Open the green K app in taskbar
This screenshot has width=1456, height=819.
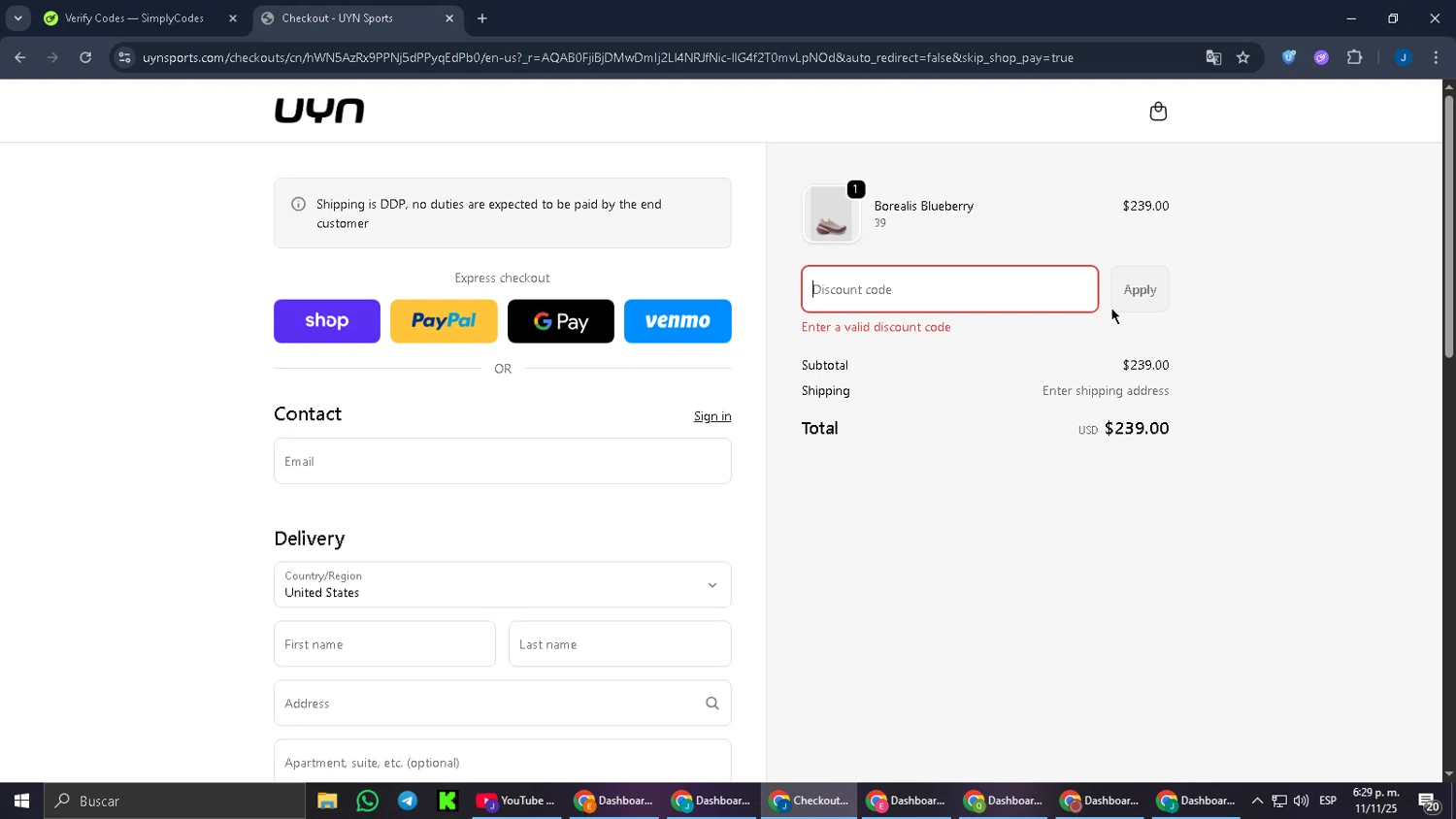tap(447, 801)
